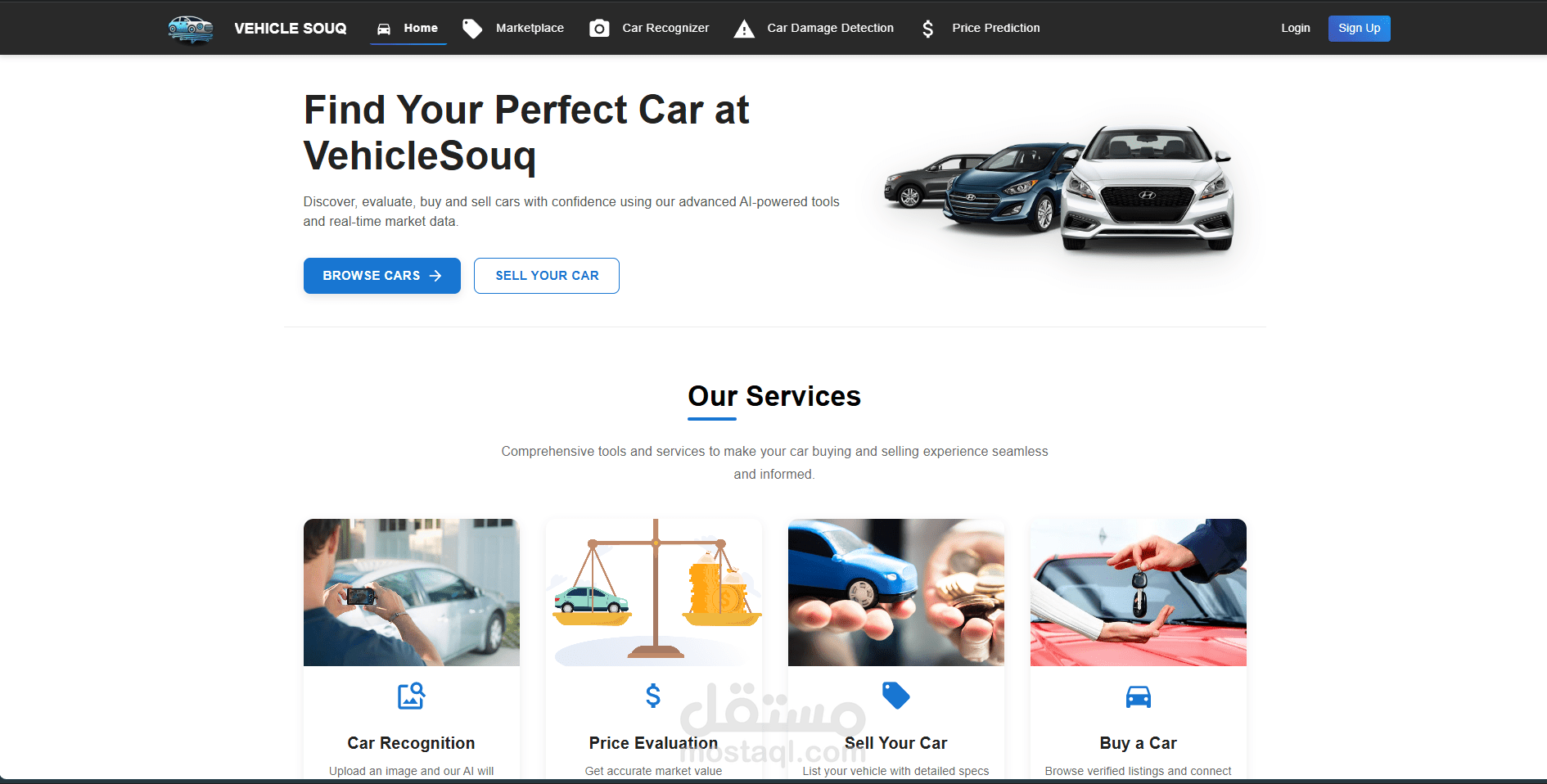Click the VEHICLE SOUQ brand title
This screenshot has width=1547, height=784.
291,29
